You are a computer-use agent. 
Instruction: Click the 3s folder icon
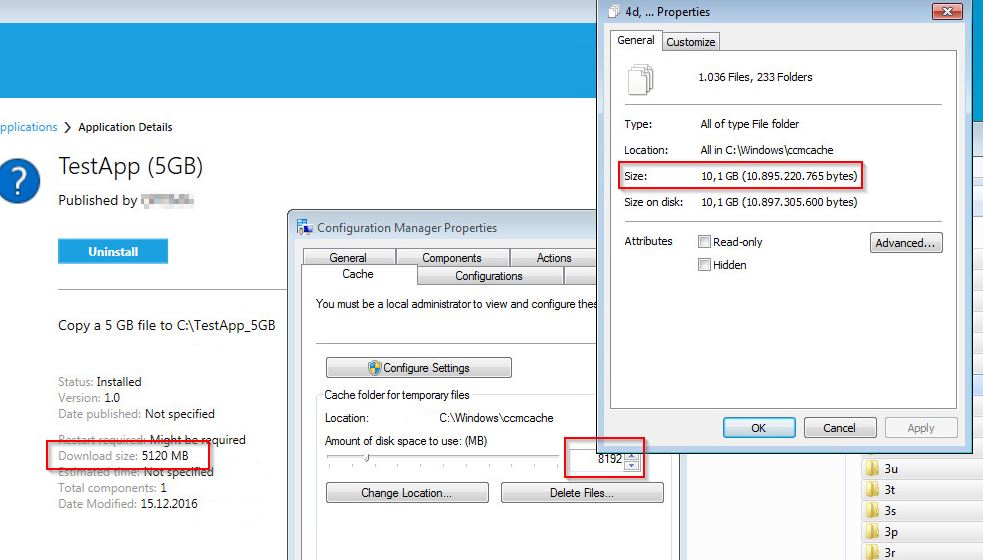coord(872,510)
